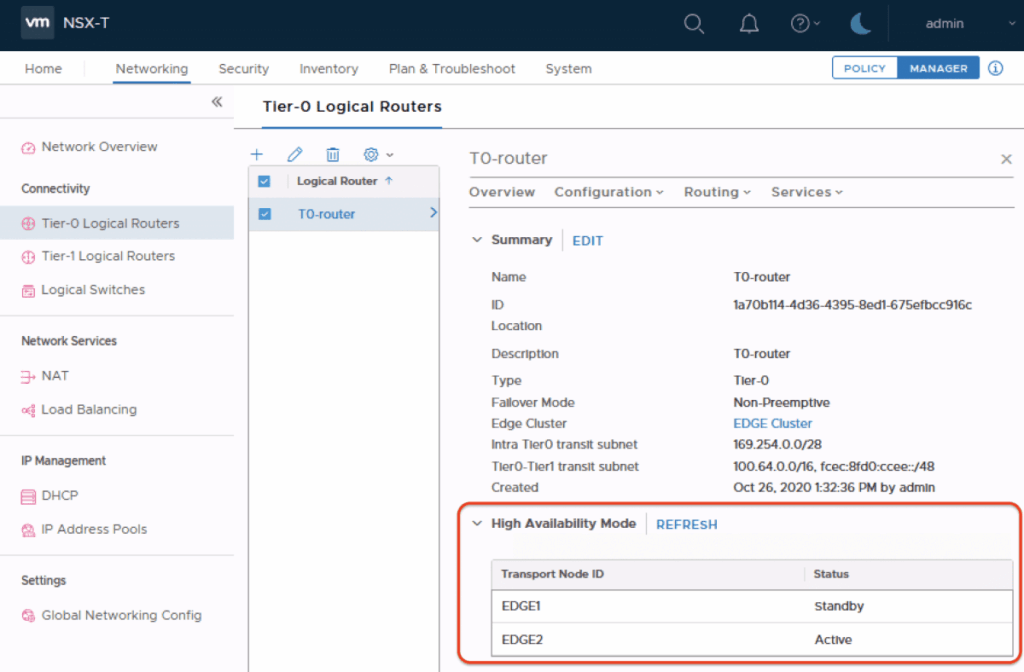This screenshot has height=672, width=1024.
Task: Open the notifications bell
Action: [749, 24]
